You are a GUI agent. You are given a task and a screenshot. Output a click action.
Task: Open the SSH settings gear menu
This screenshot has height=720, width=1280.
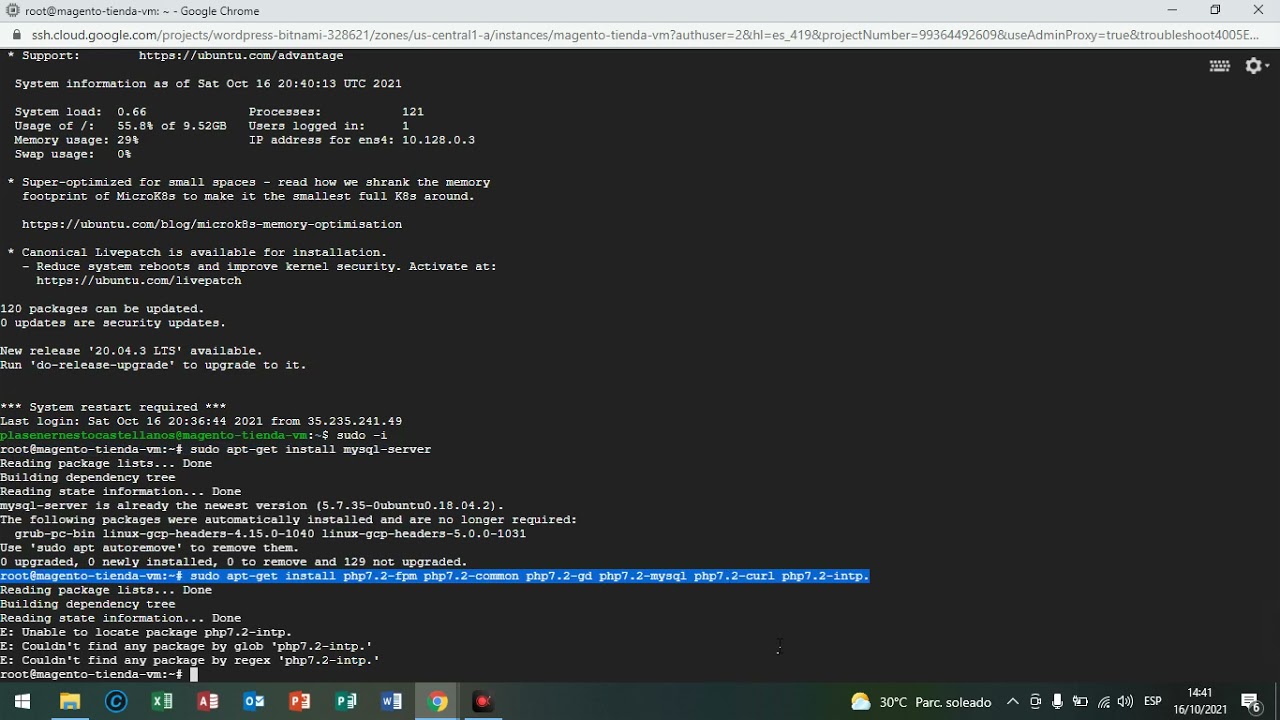pos(1256,66)
